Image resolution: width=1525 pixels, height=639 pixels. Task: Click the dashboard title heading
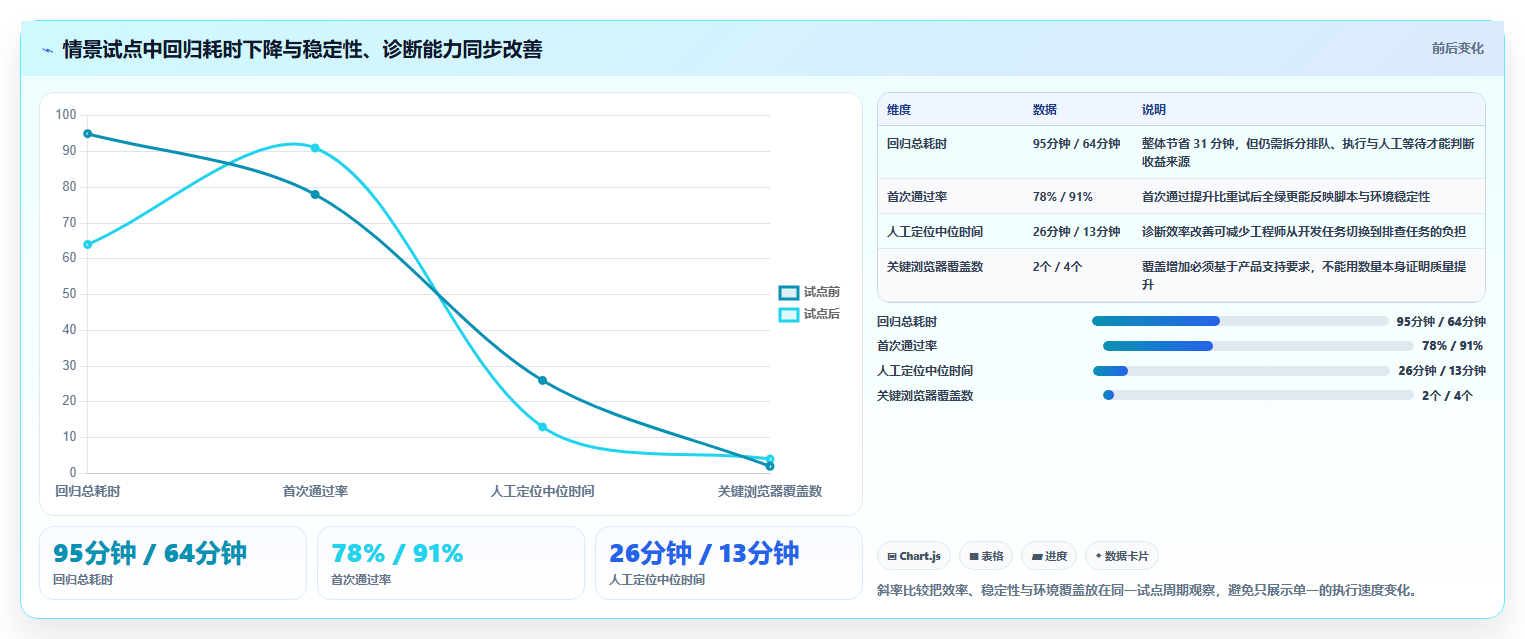(302, 49)
